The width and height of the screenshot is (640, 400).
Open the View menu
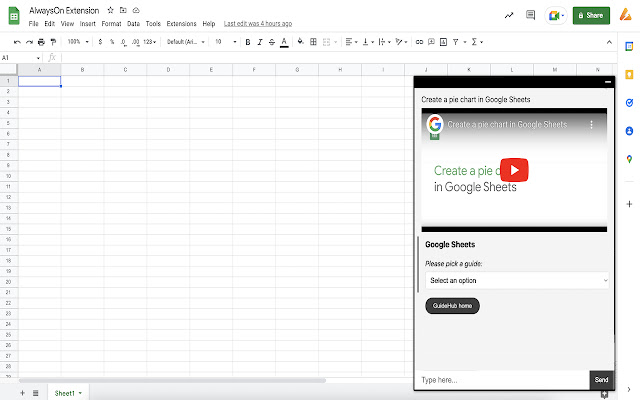click(67, 24)
